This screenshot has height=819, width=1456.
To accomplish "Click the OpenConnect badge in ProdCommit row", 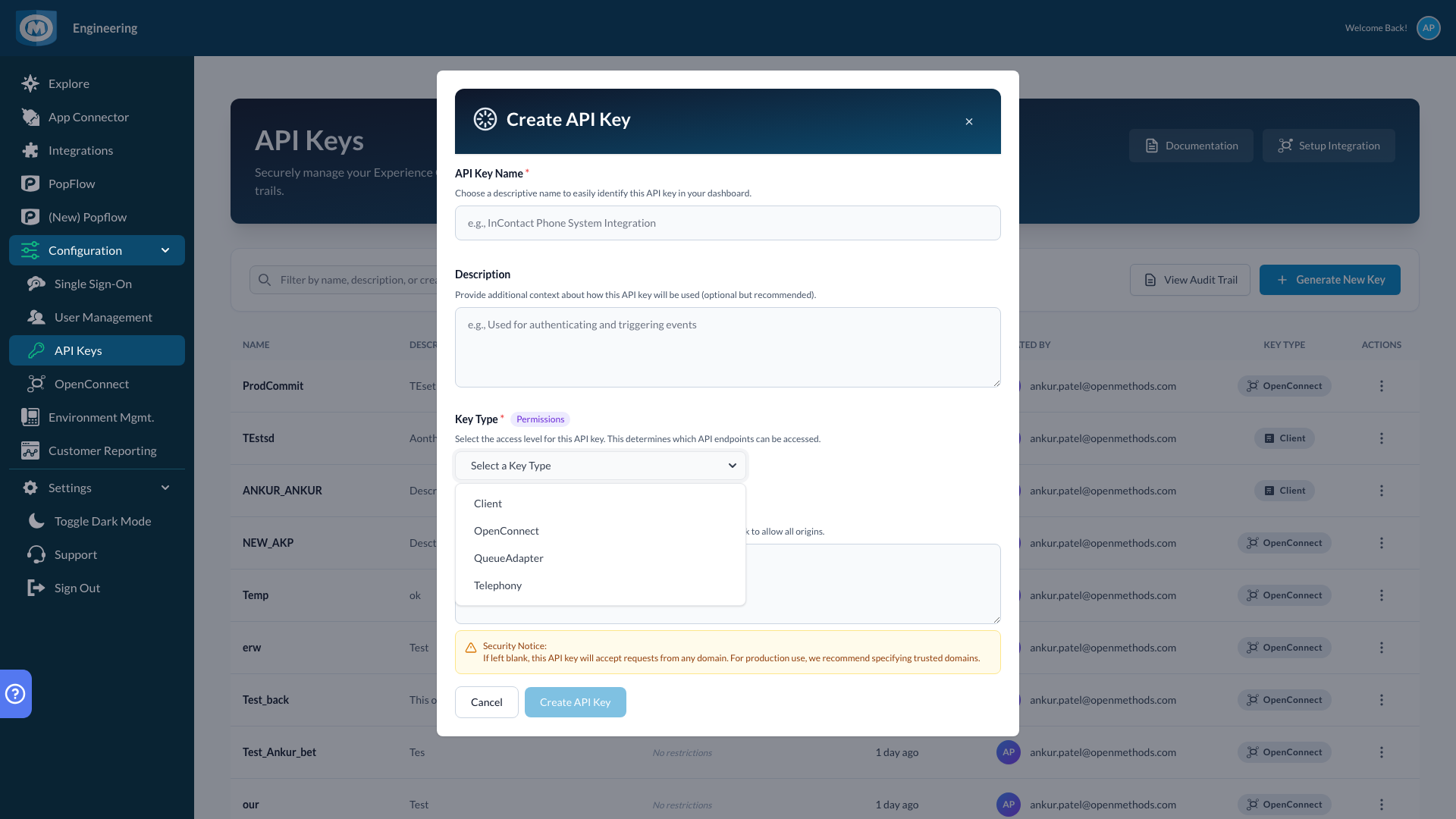I will pyautogui.click(x=1285, y=386).
